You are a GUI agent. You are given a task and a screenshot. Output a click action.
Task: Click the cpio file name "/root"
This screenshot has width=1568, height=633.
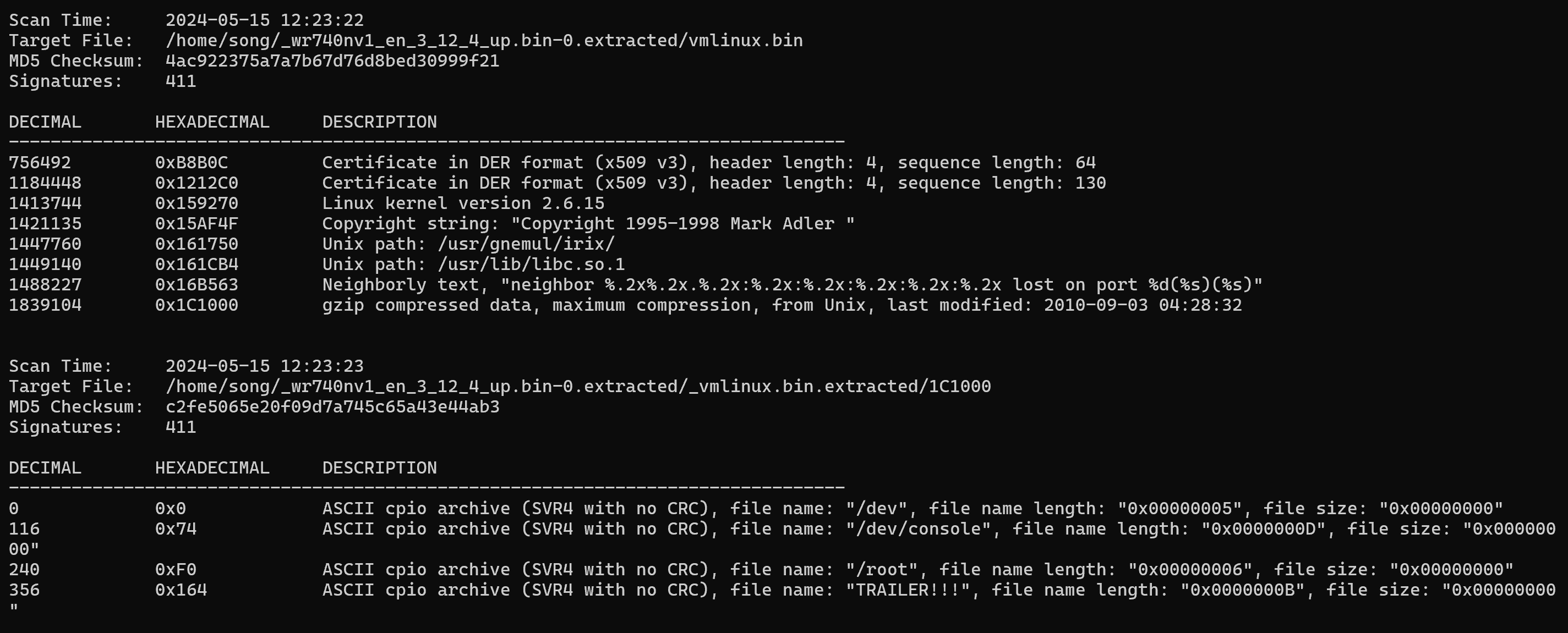pos(881,570)
